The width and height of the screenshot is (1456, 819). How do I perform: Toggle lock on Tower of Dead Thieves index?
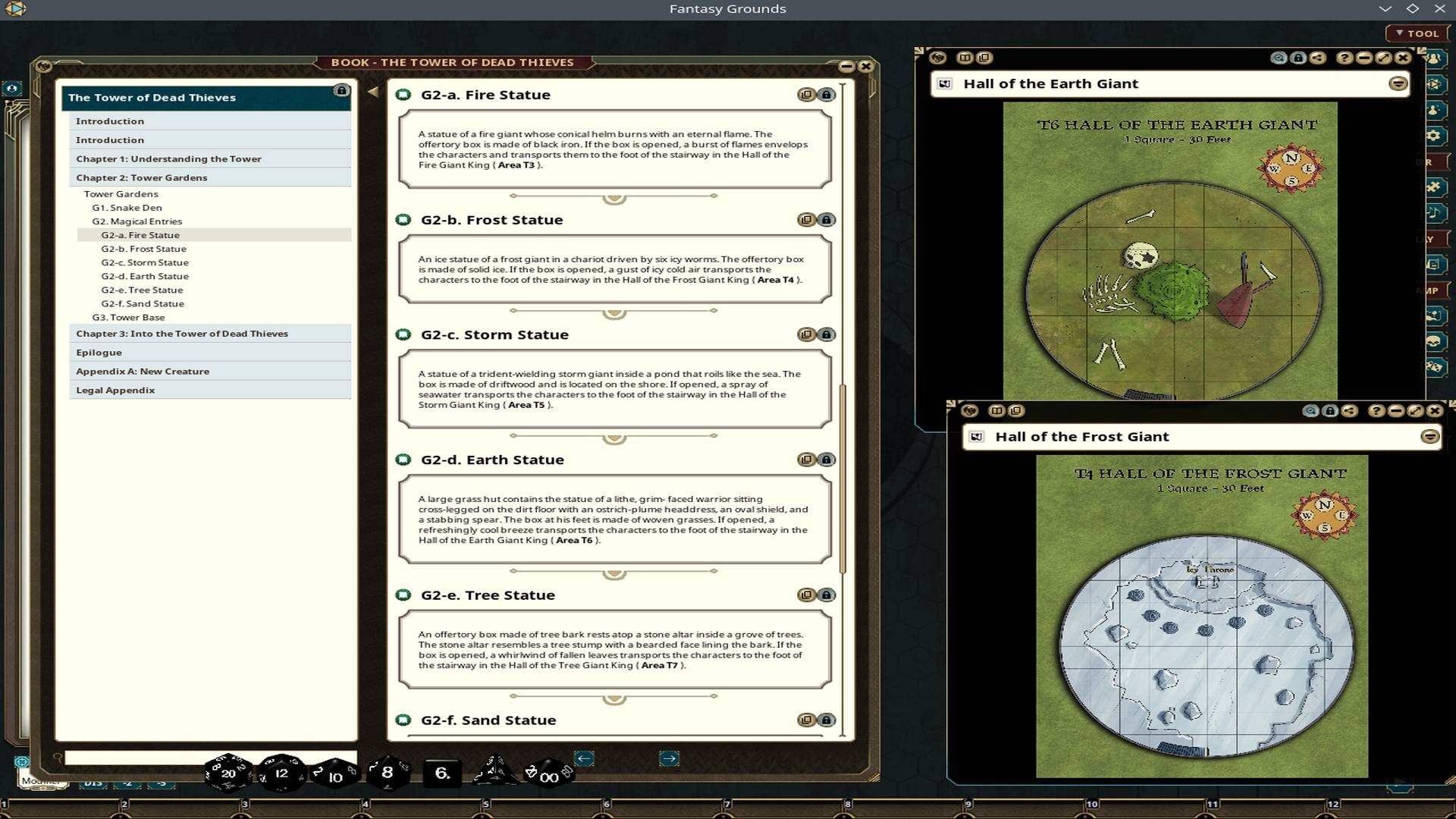click(x=341, y=91)
